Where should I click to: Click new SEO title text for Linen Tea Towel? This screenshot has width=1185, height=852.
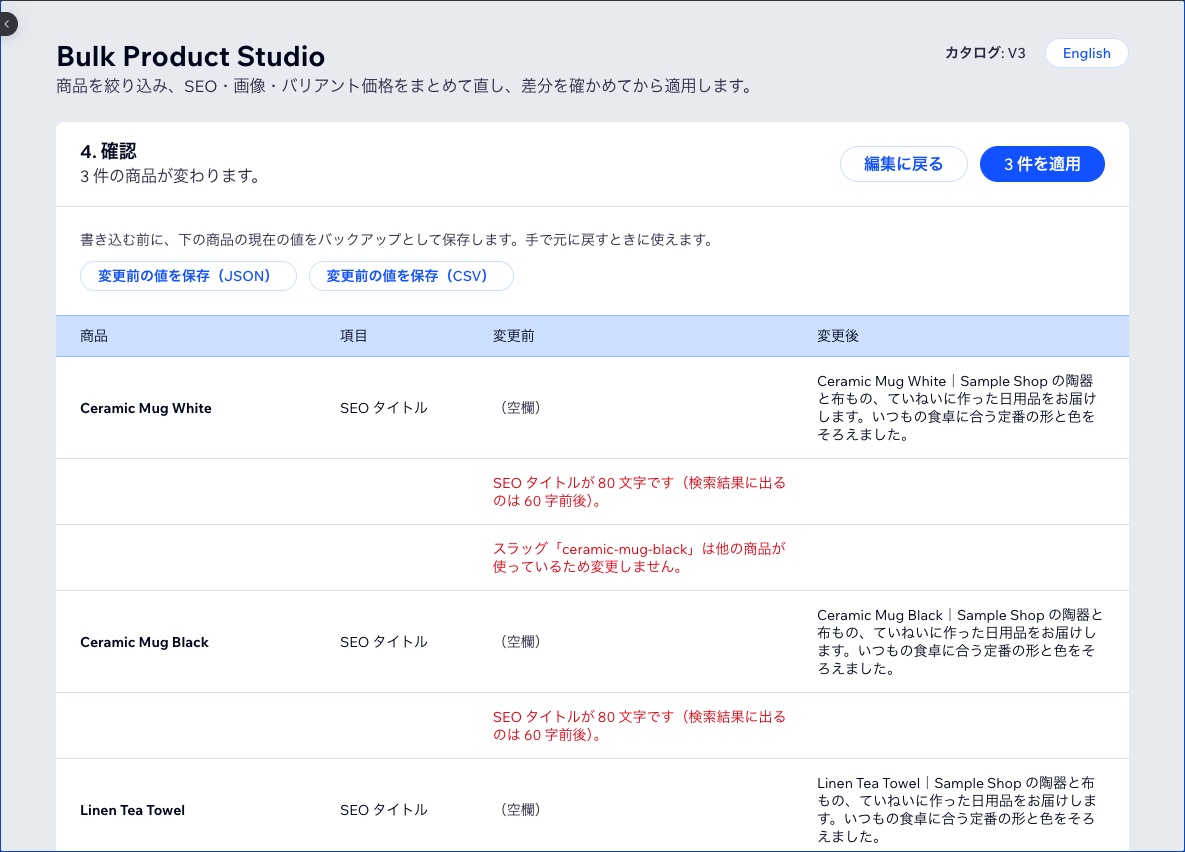point(957,810)
